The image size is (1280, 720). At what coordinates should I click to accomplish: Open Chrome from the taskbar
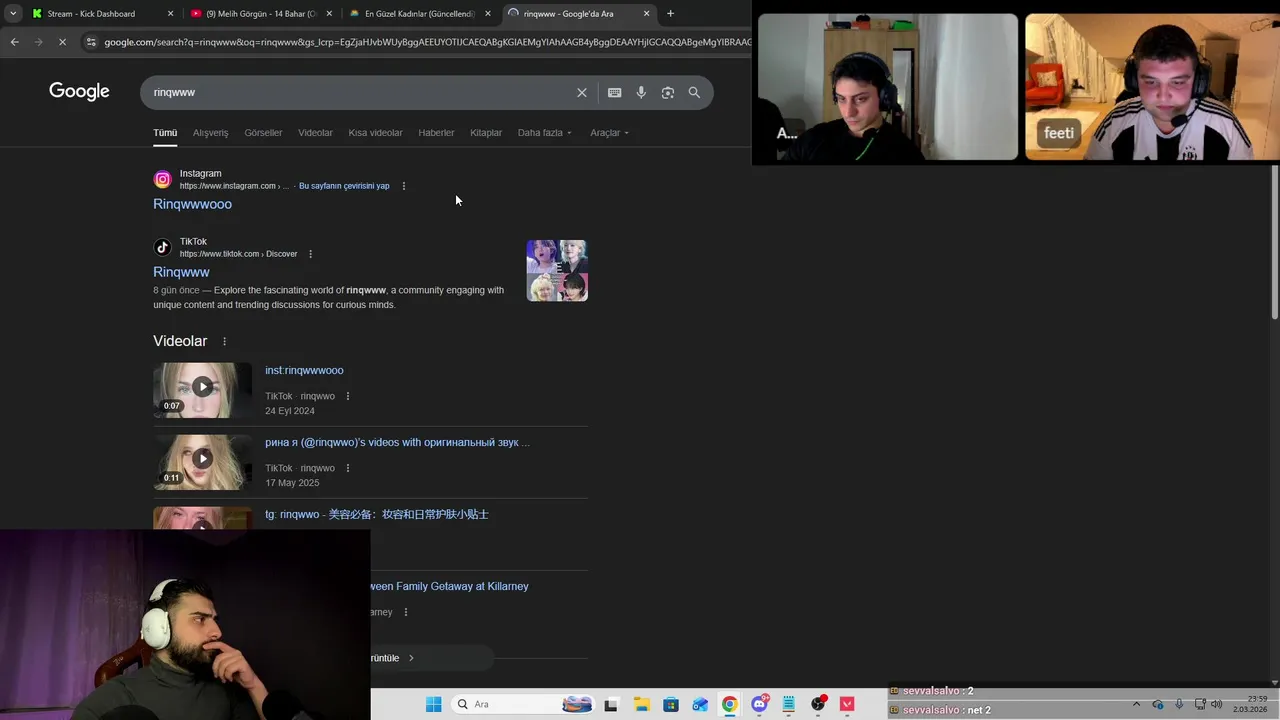[x=730, y=704]
